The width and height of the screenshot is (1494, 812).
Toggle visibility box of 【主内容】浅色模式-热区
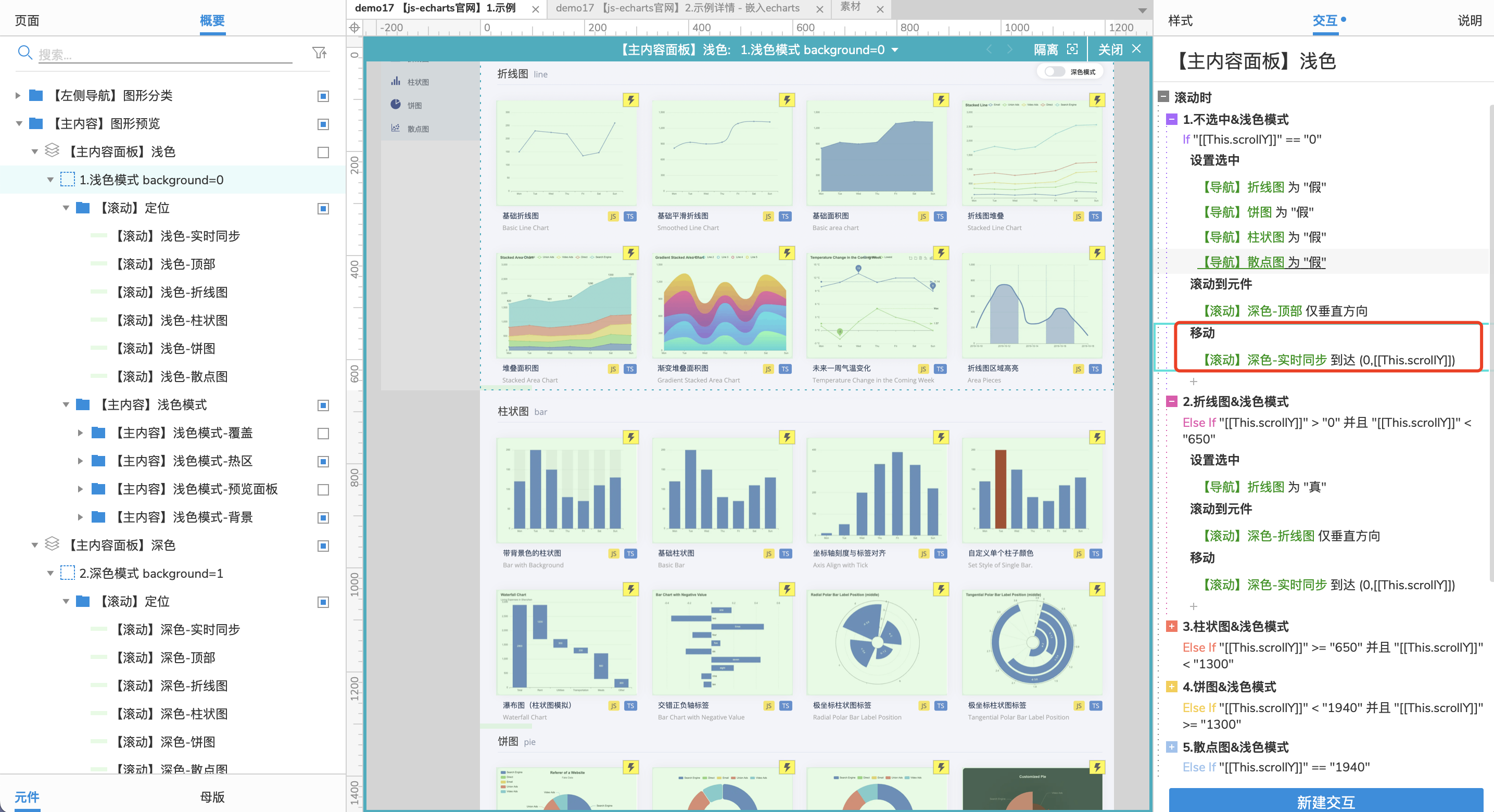[x=324, y=462]
